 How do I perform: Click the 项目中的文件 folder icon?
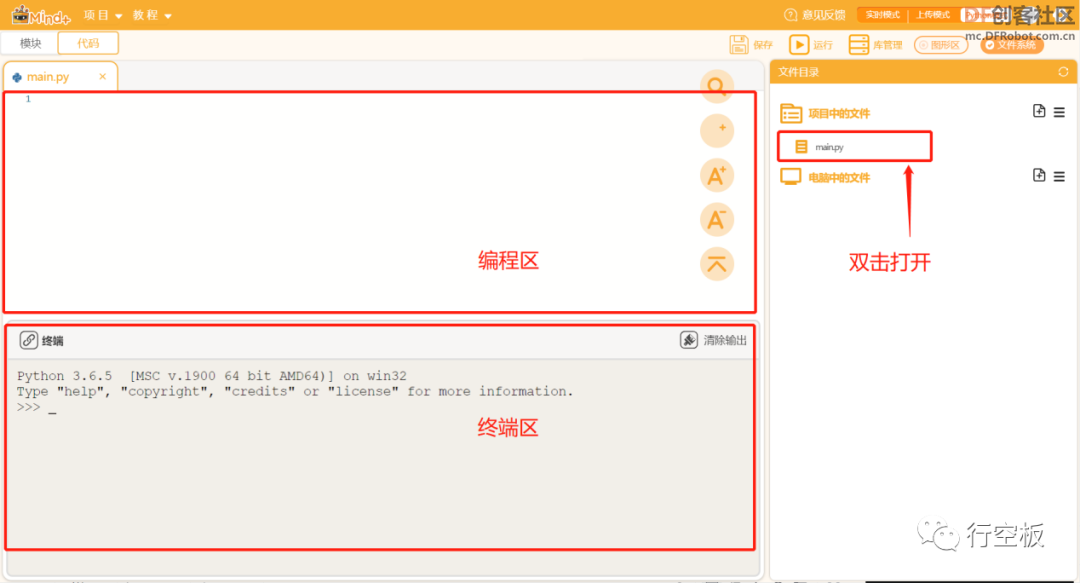tap(791, 113)
